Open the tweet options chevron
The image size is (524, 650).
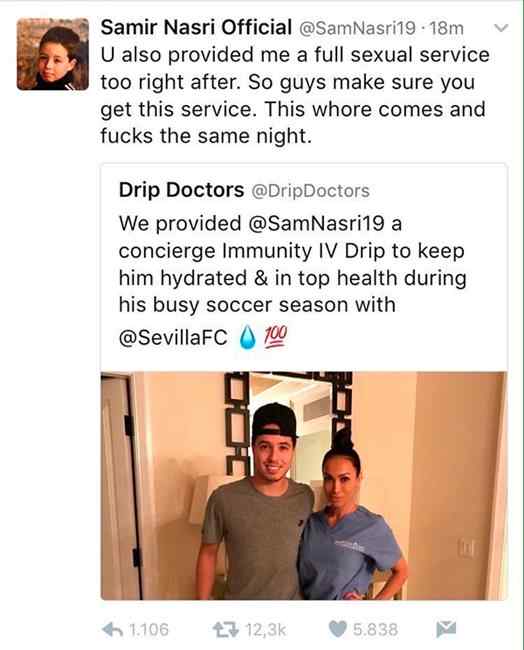coord(502,28)
